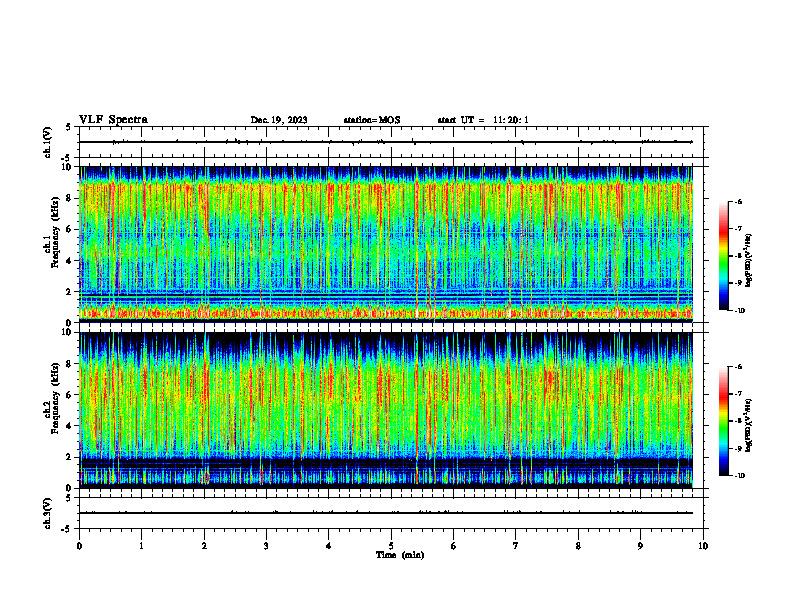Viewport: 792px width, 612px height.
Task: Click the ch.1 color scale bar
Action: [x=723, y=256]
